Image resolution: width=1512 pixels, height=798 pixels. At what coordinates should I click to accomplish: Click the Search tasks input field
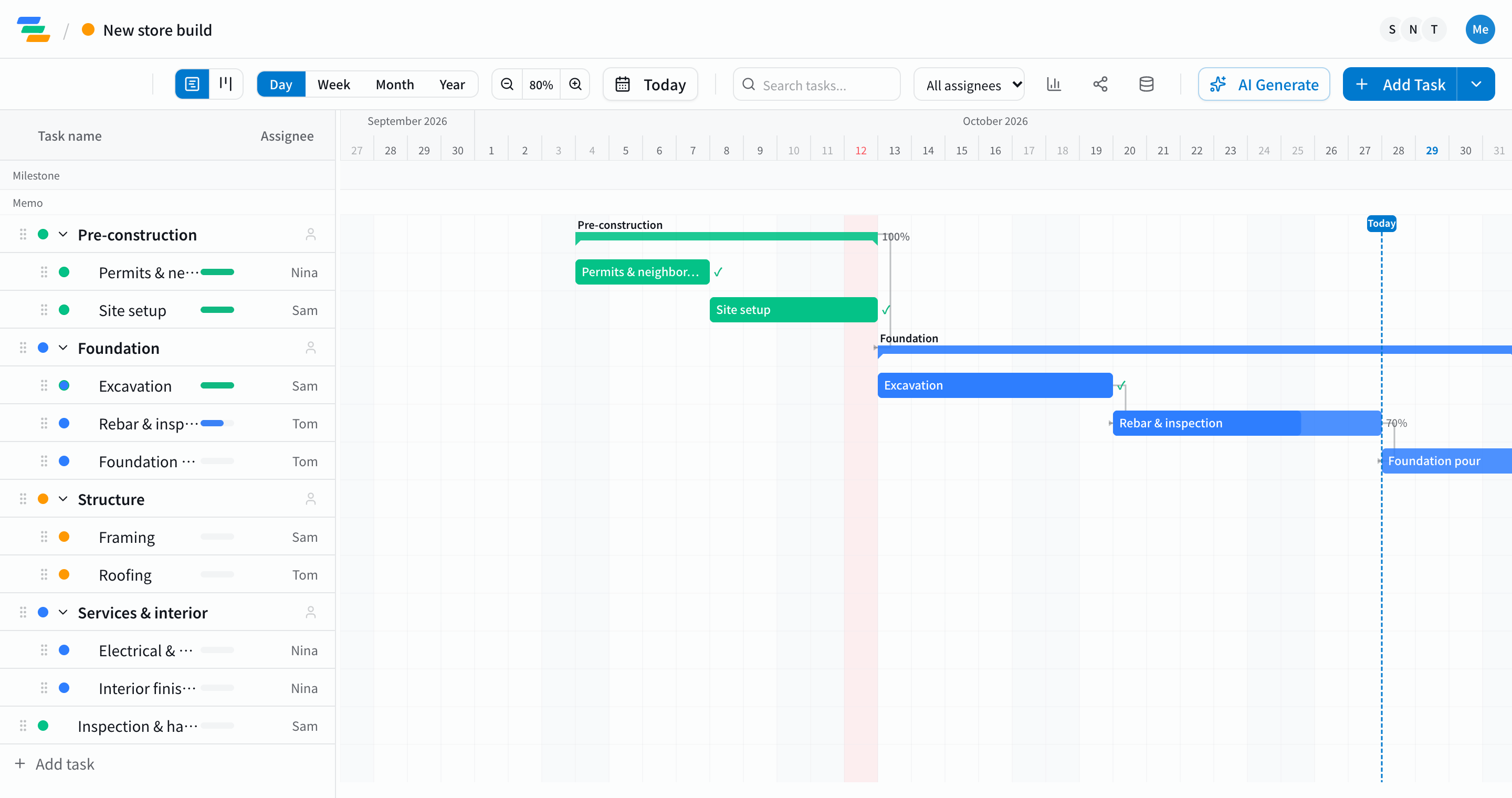point(816,85)
